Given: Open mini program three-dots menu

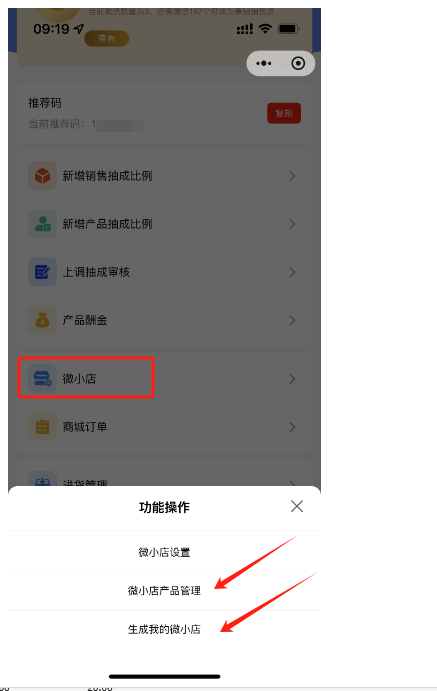Looking at the screenshot, I should pyautogui.click(x=264, y=63).
